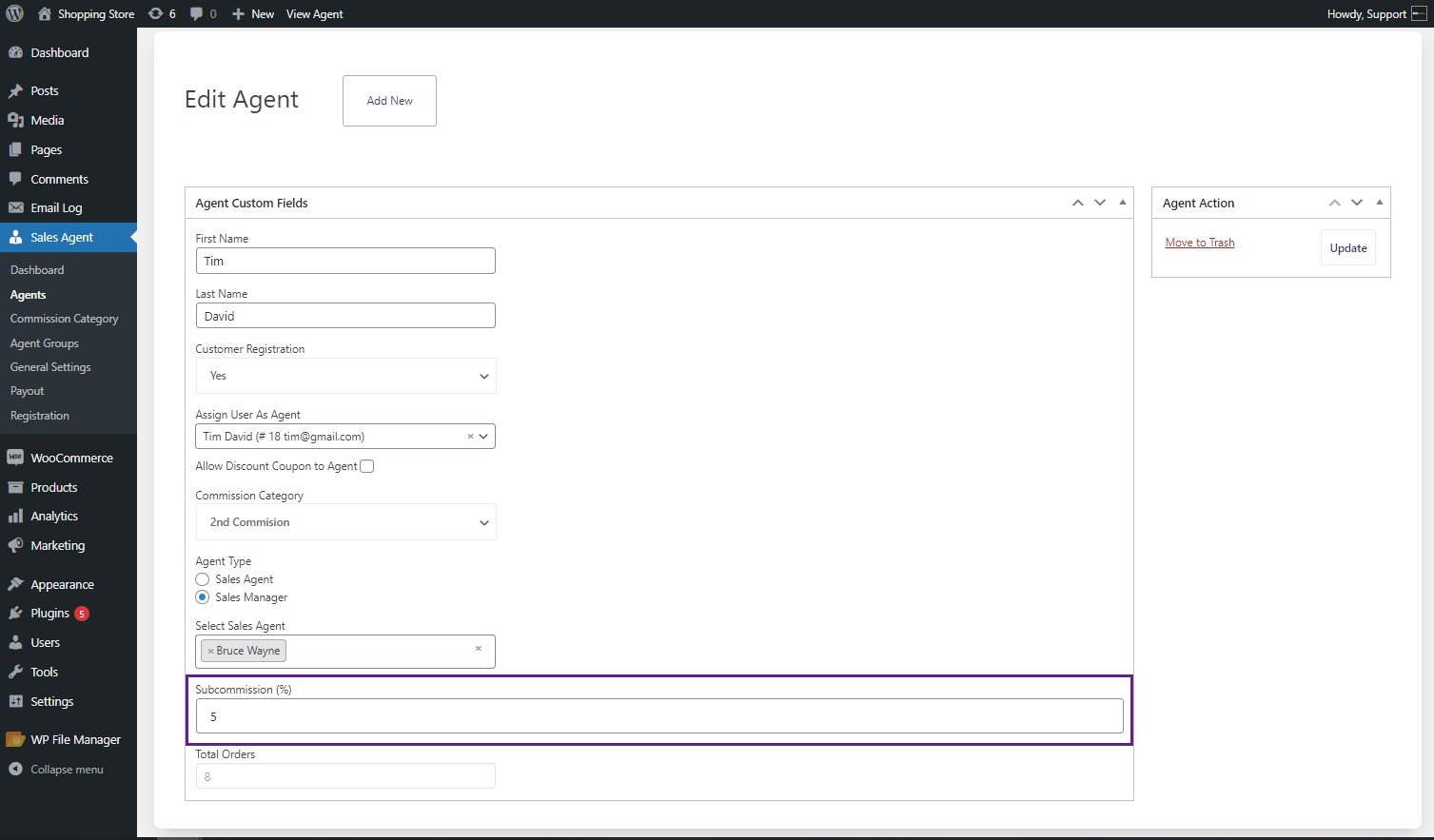Click the WP File Manager folder icon
Viewport: 1434px width, 840px height.
[x=15, y=739]
